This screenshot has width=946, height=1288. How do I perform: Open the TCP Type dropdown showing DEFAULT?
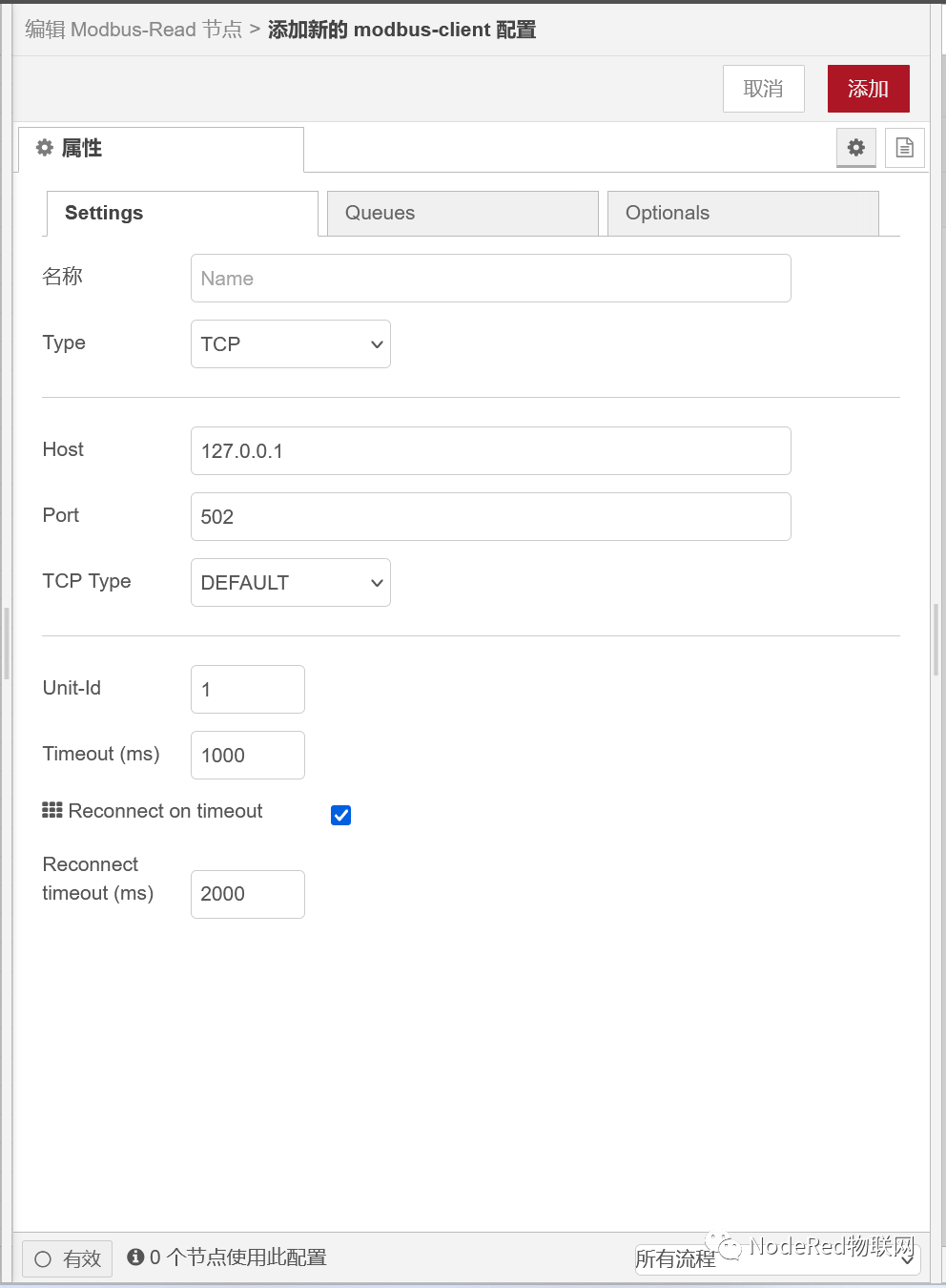(290, 582)
